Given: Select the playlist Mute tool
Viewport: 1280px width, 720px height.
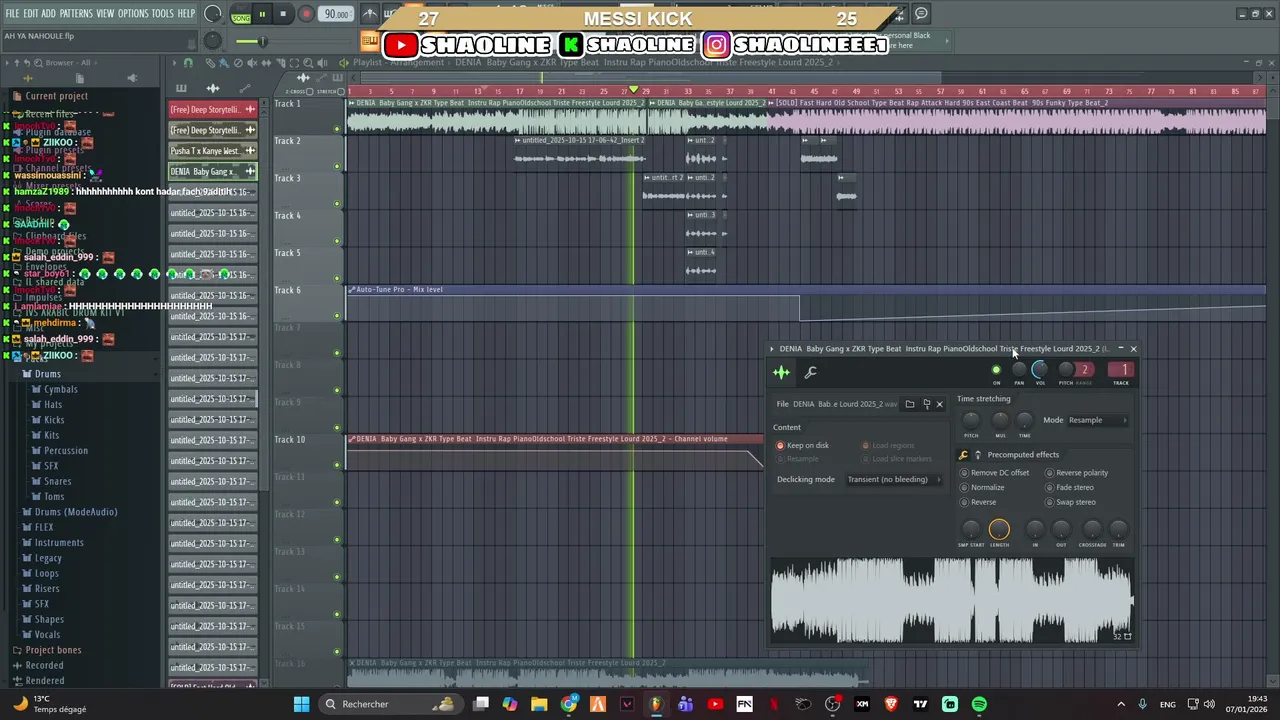Looking at the screenshot, I should tap(251, 63).
